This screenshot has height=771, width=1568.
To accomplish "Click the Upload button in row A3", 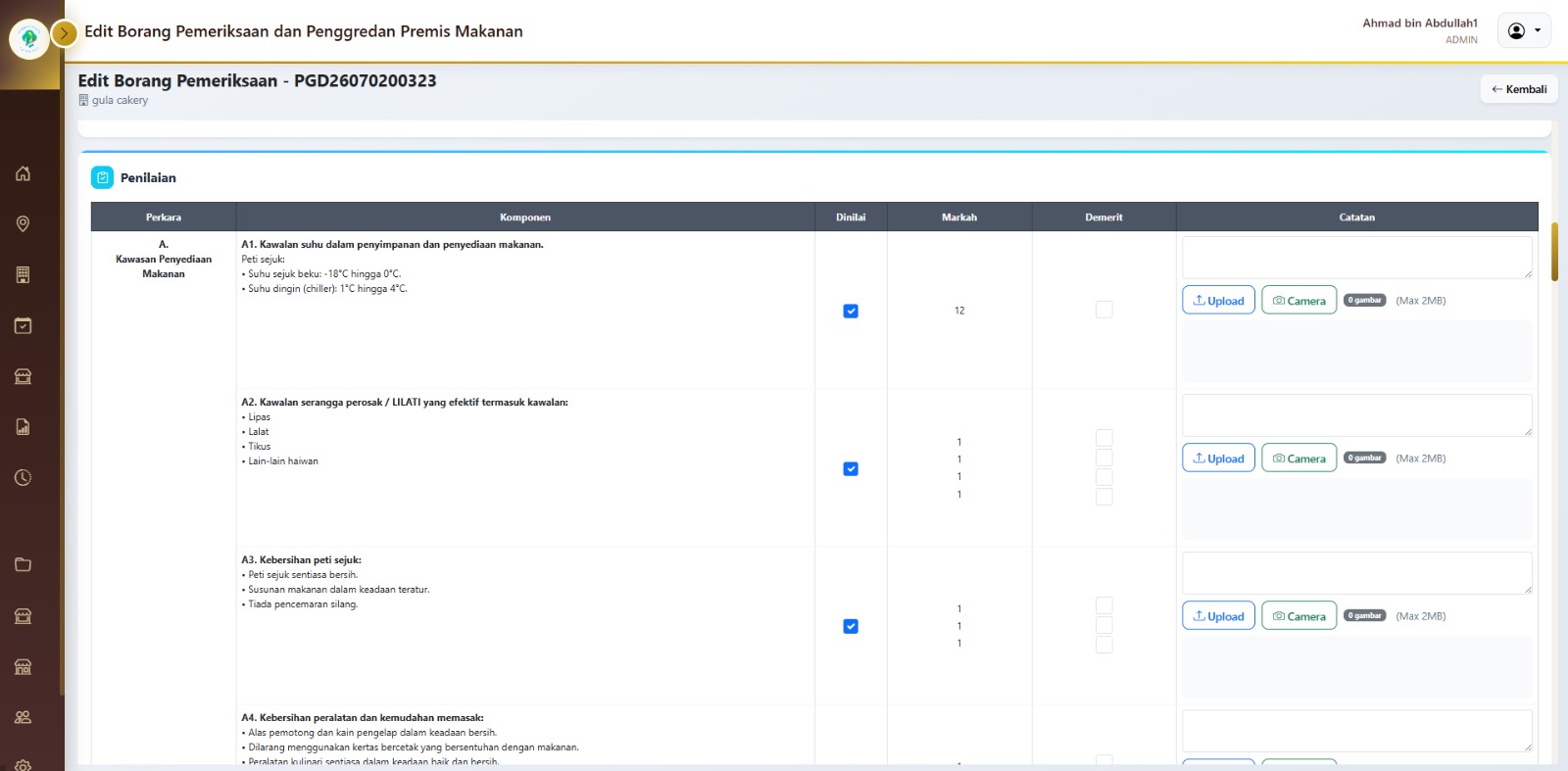I will point(1218,615).
